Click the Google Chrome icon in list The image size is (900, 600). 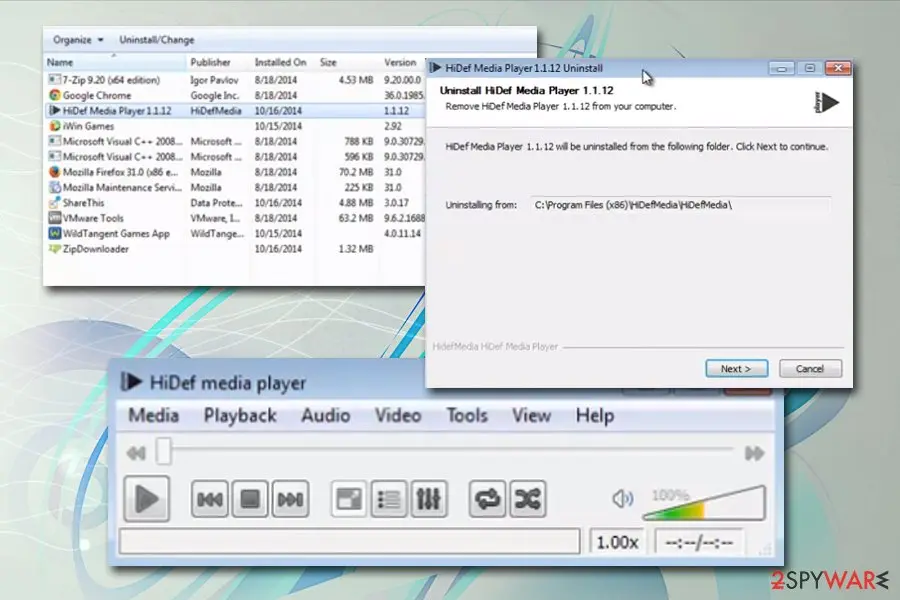[55, 95]
